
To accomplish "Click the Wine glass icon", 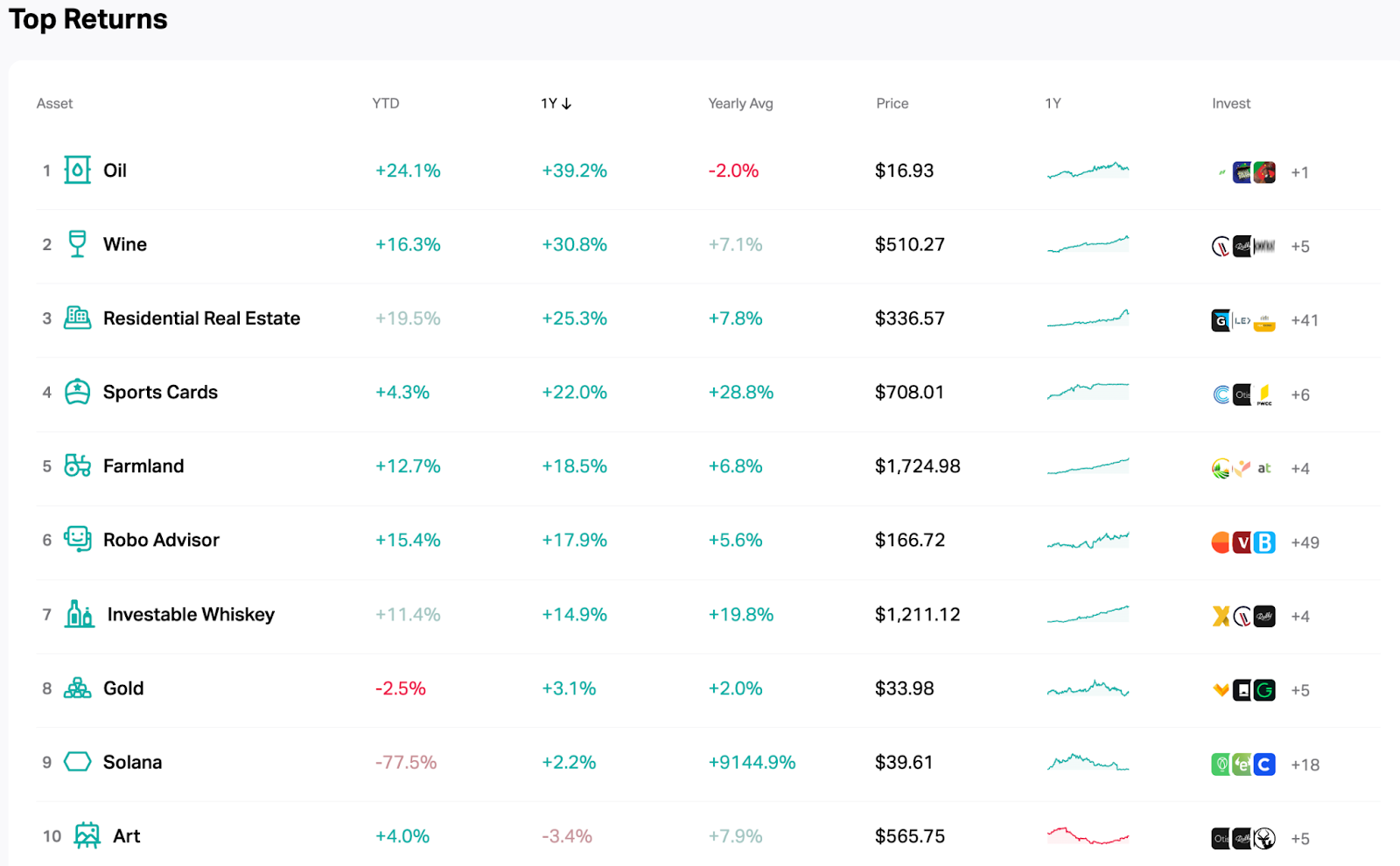I will coord(77,244).
